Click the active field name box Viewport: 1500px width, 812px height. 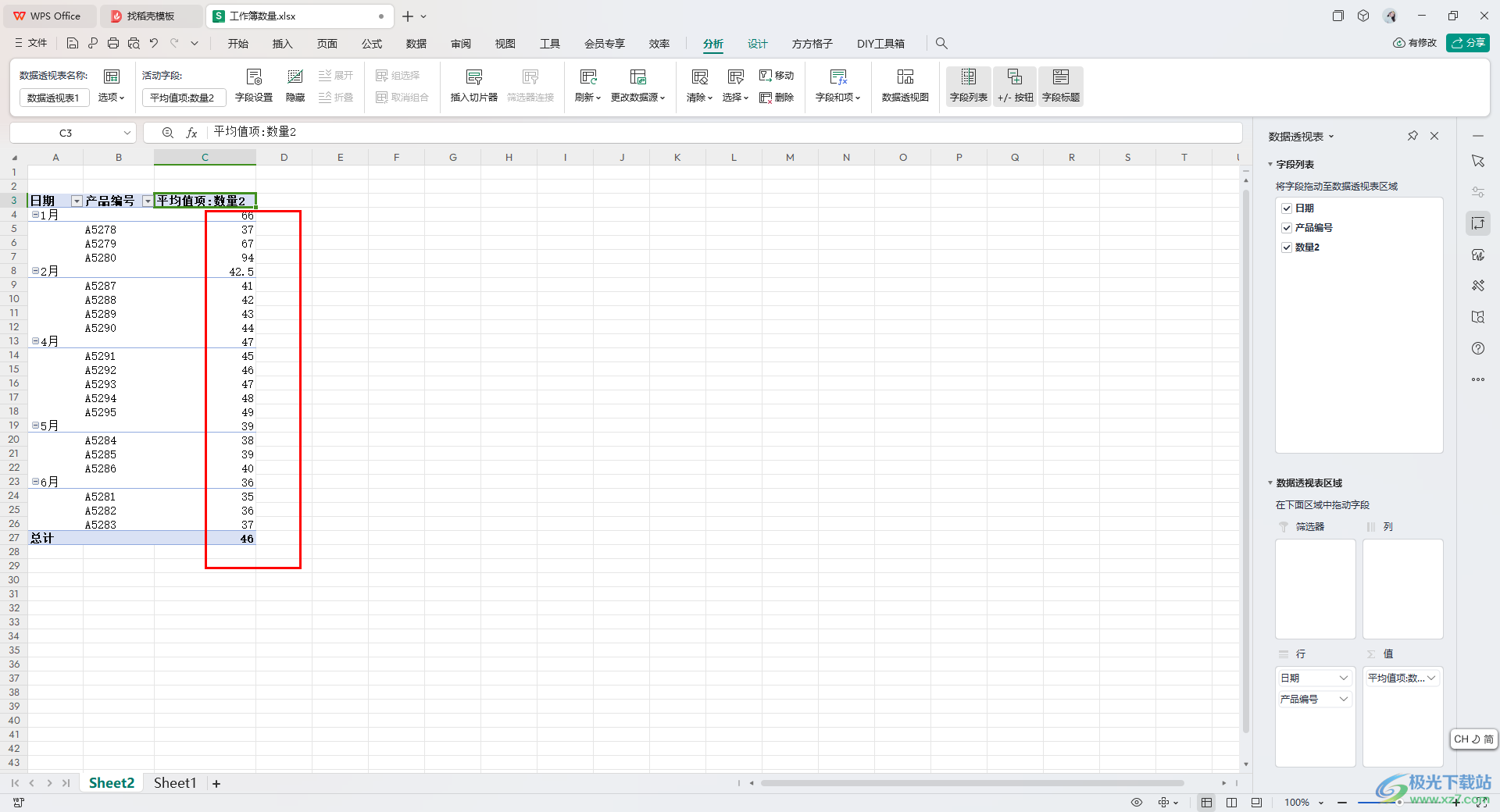click(184, 98)
